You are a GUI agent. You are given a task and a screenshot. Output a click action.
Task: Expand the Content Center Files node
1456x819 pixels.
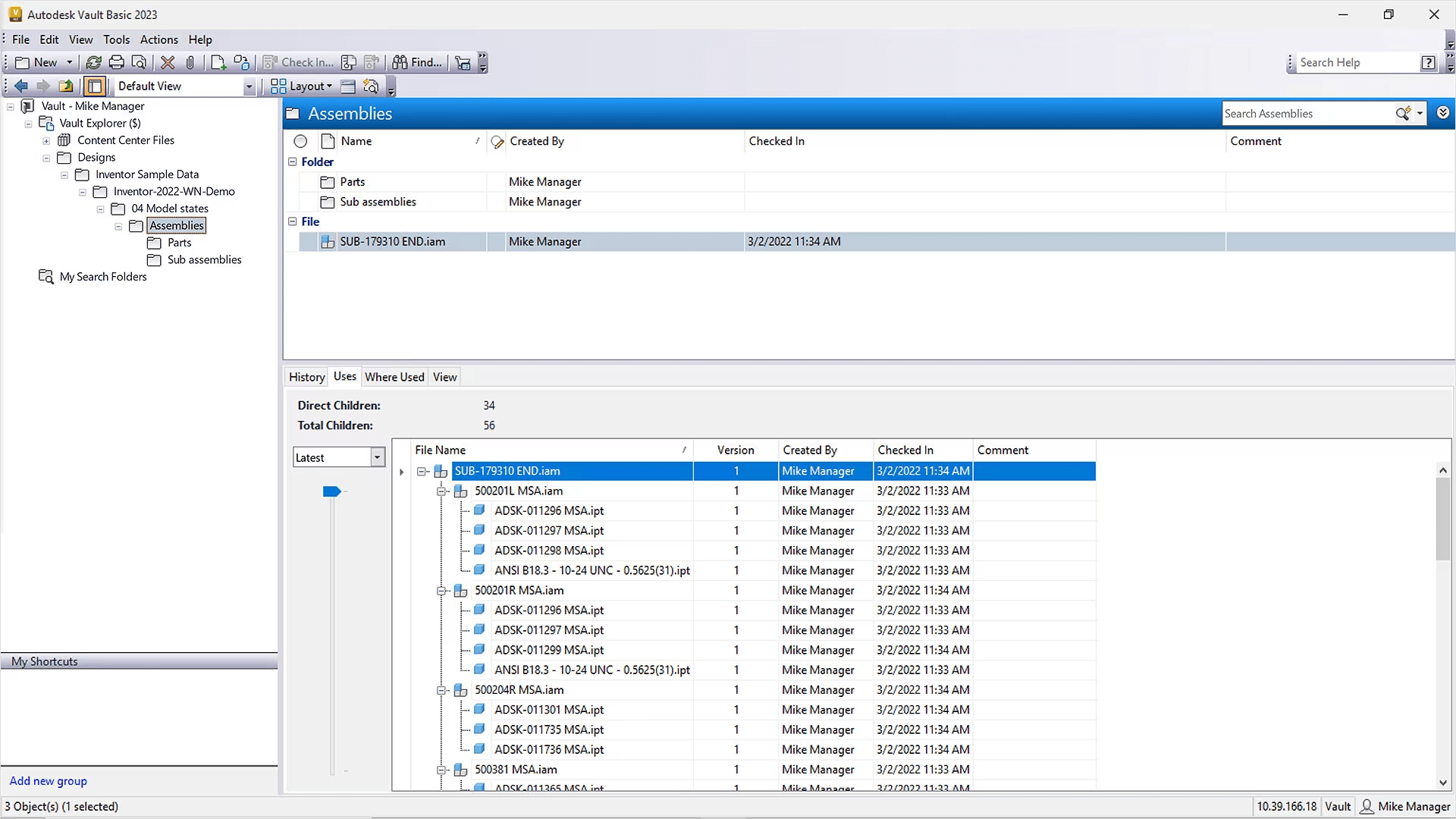click(47, 140)
